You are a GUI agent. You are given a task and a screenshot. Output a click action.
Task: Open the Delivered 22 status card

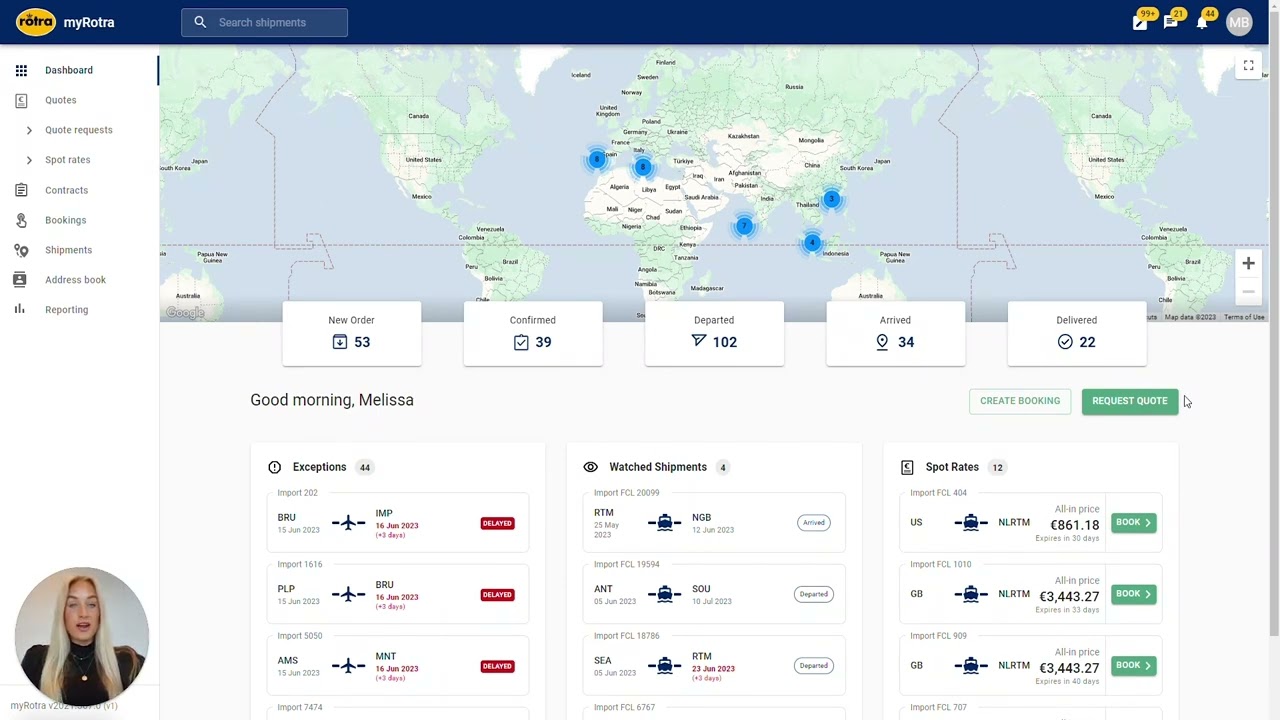1077,332
